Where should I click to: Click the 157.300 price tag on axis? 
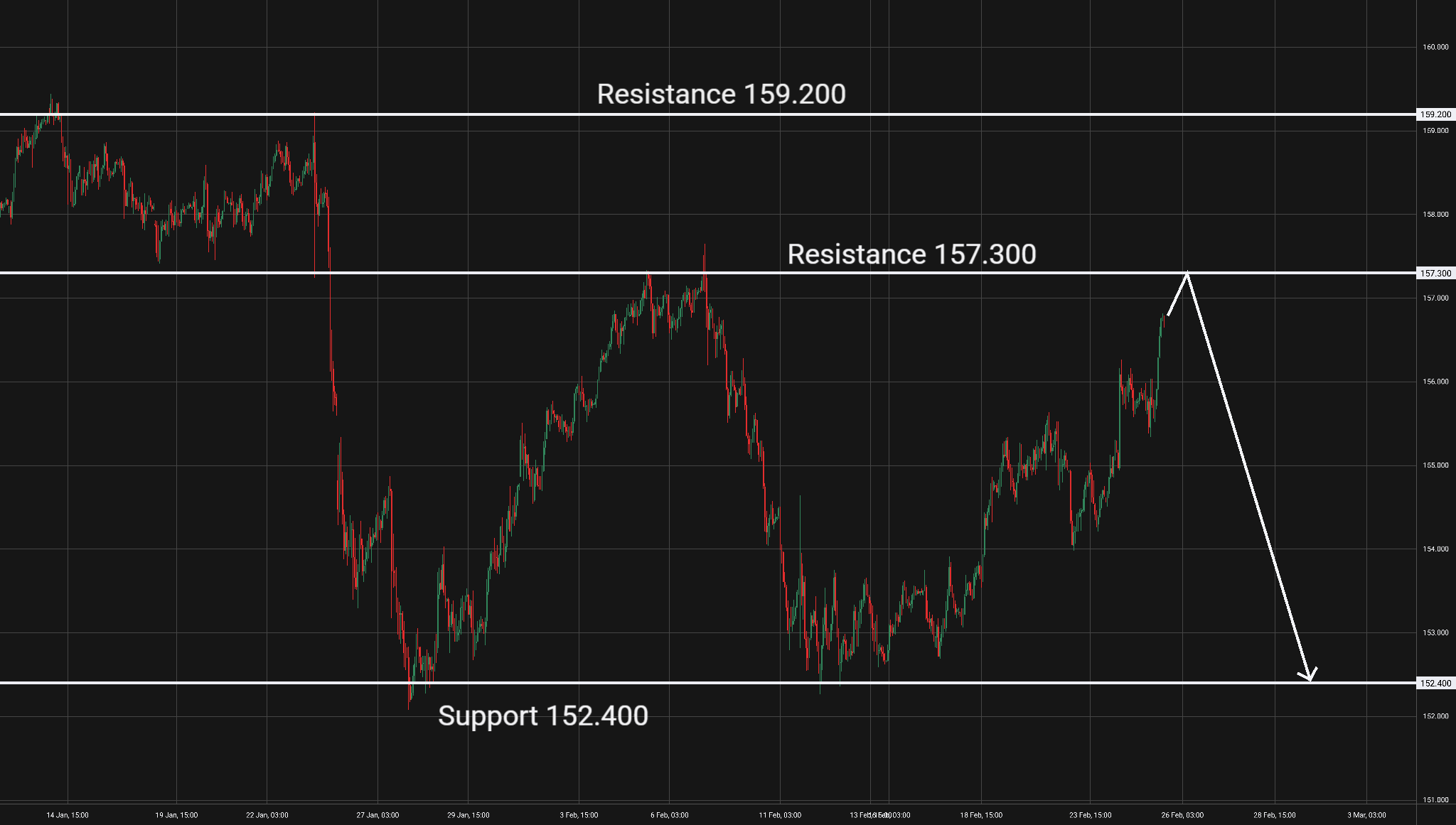click(1435, 274)
